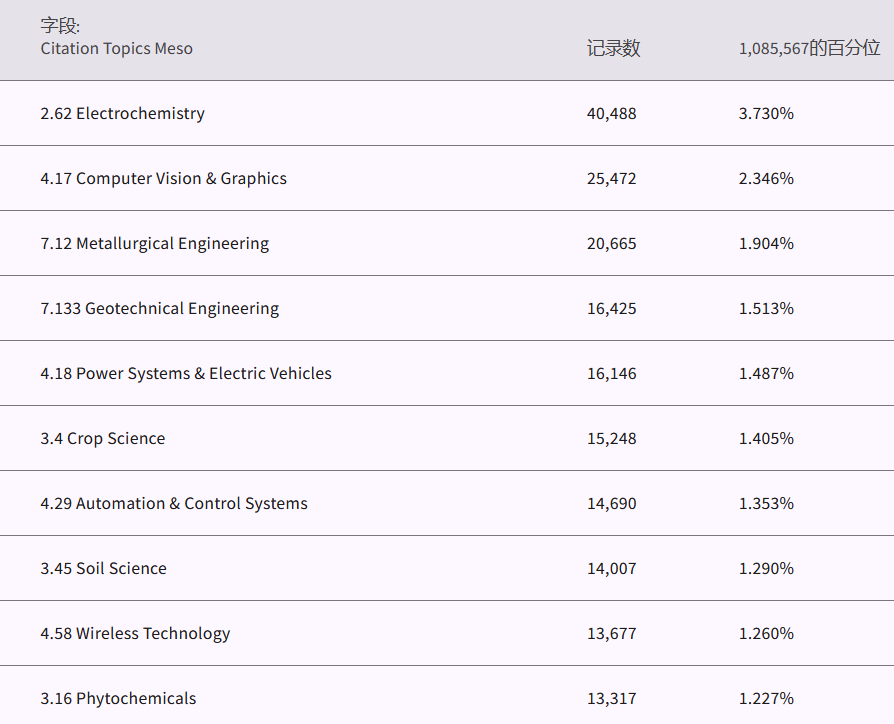Viewport: 894px width, 724px height.
Task: Click the 3.45 Soil Science topic
Action: [x=103, y=568]
